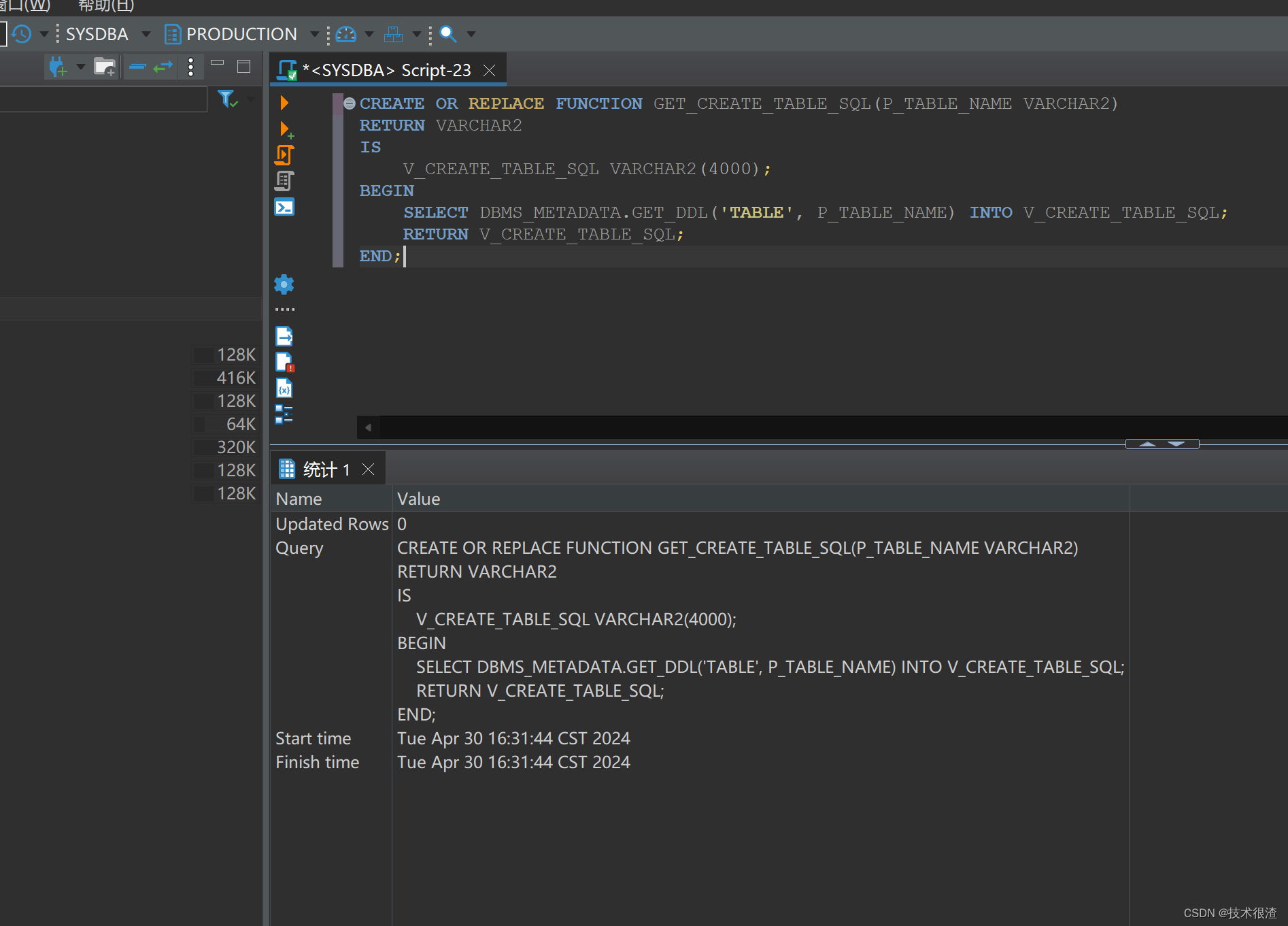
Task: Select the Query name cell
Action: click(299, 548)
